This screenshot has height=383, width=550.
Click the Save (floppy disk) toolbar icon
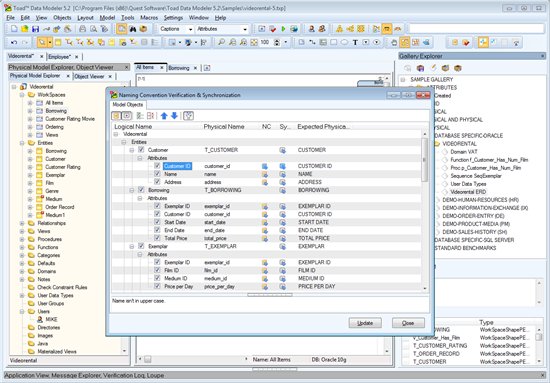click(x=35, y=29)
